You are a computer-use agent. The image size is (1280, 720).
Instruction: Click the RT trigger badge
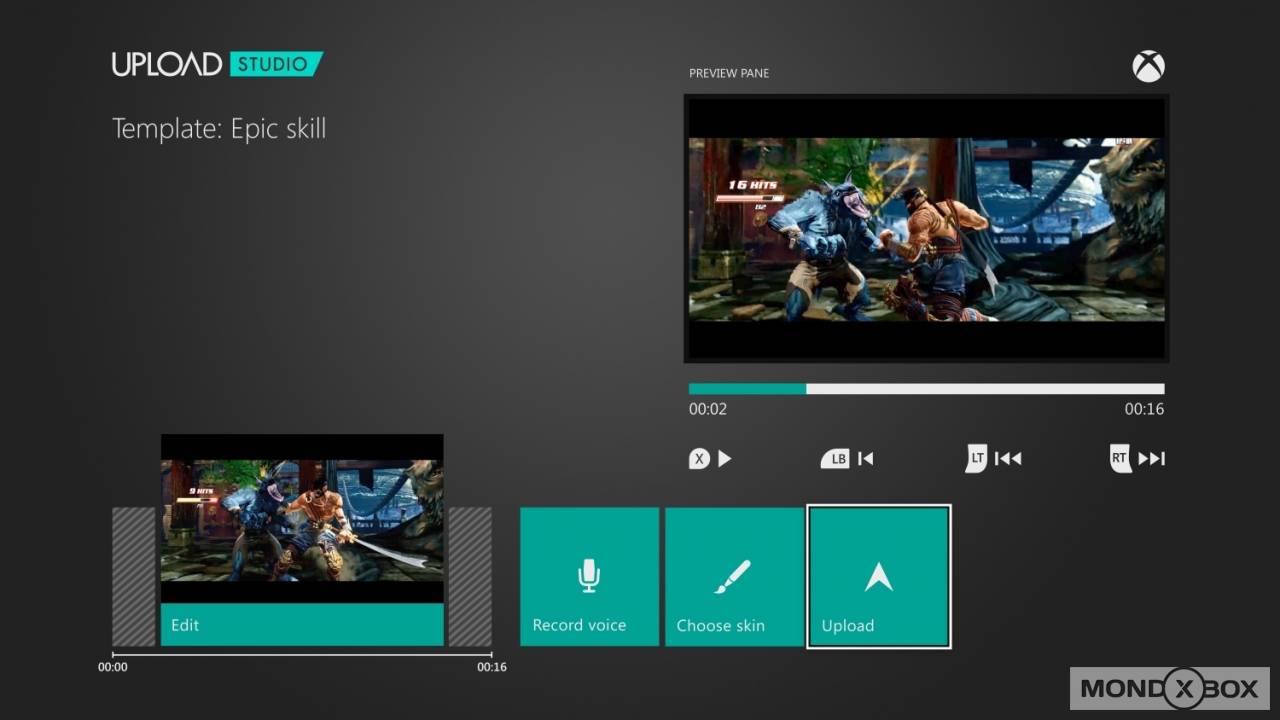coord(1119,459)
